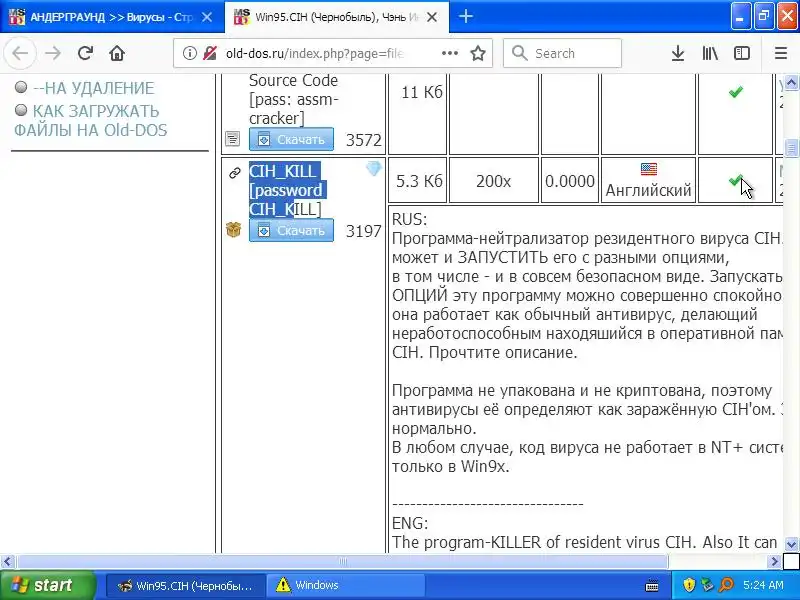
Task: Open the Windows start menu
Action: [x=47, y=585]
